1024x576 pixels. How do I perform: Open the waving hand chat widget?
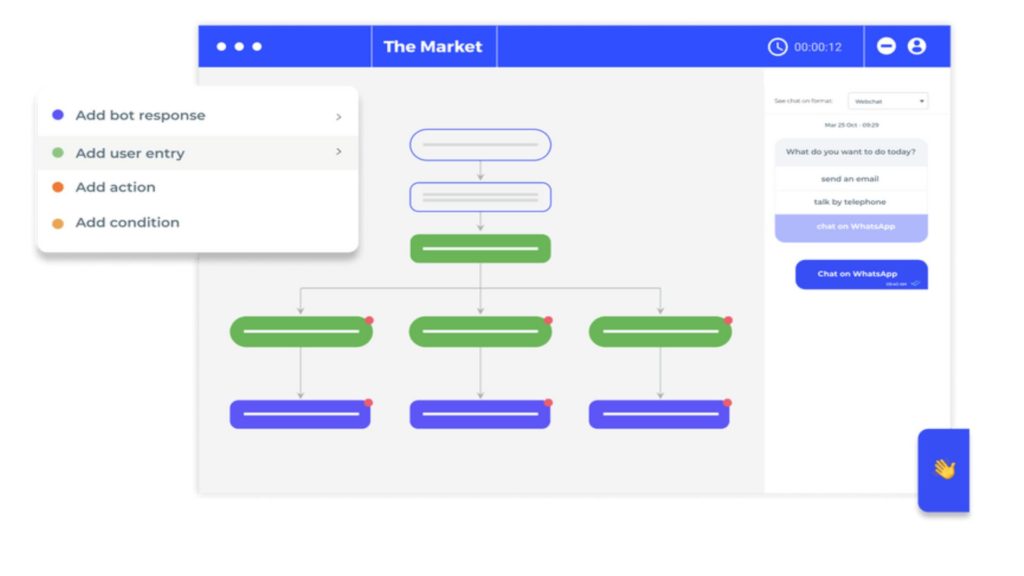click(944, 469)
